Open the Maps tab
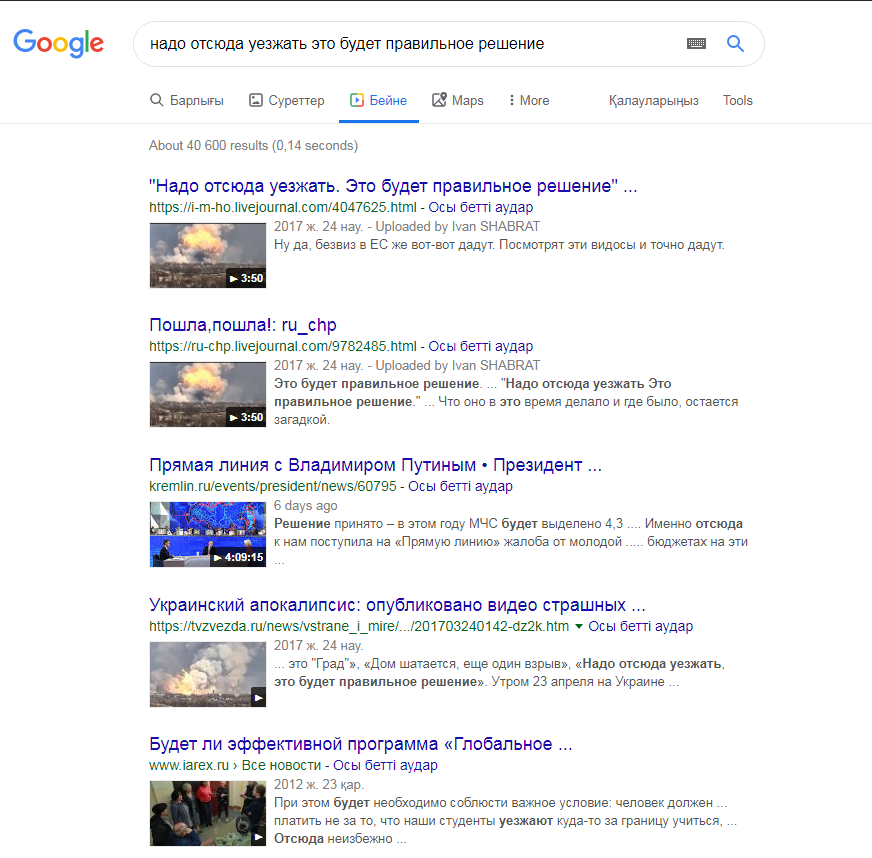 point(458,100)
